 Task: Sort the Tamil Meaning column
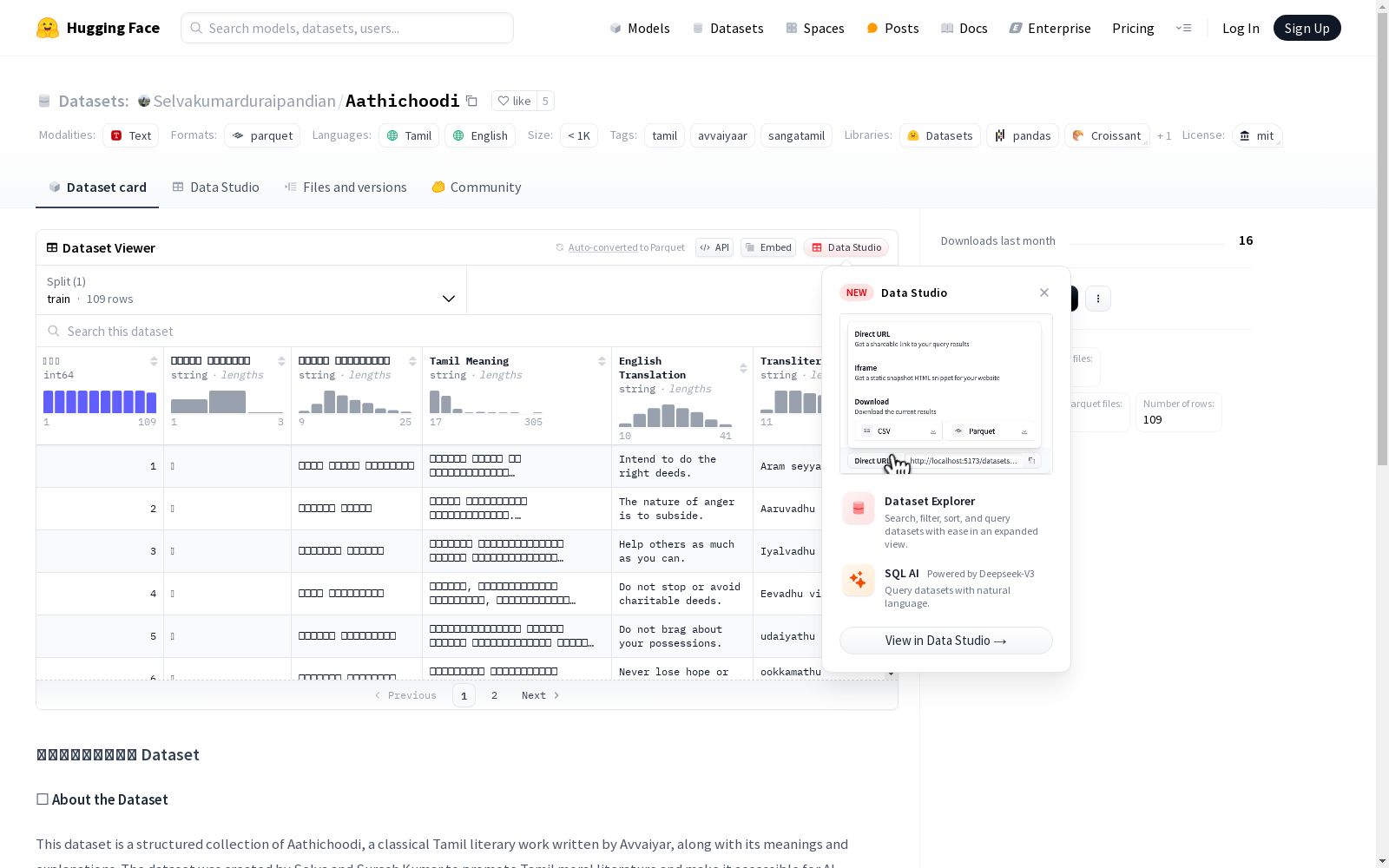602,361
